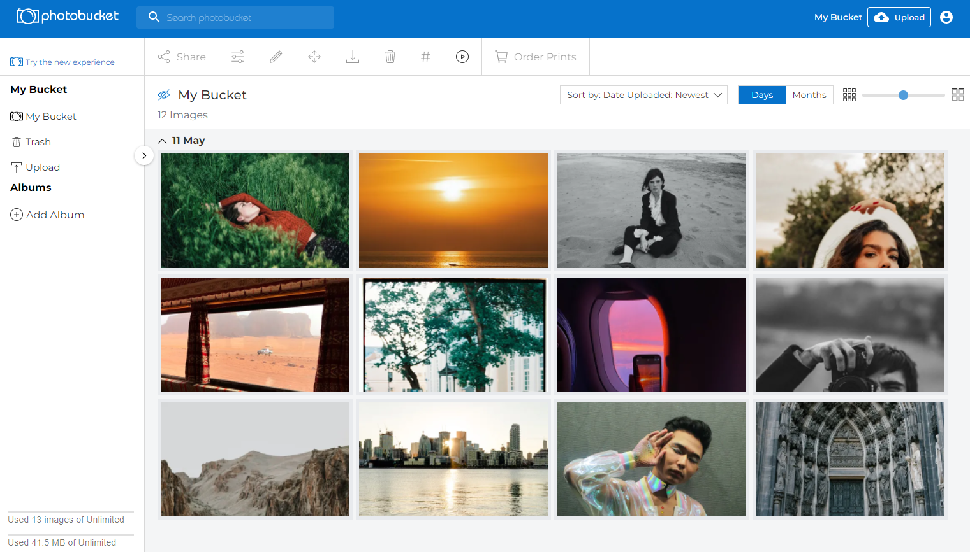Screen dimensions: 970x552
Task: Click Add Album in sidebar
Action: (47, 215)
